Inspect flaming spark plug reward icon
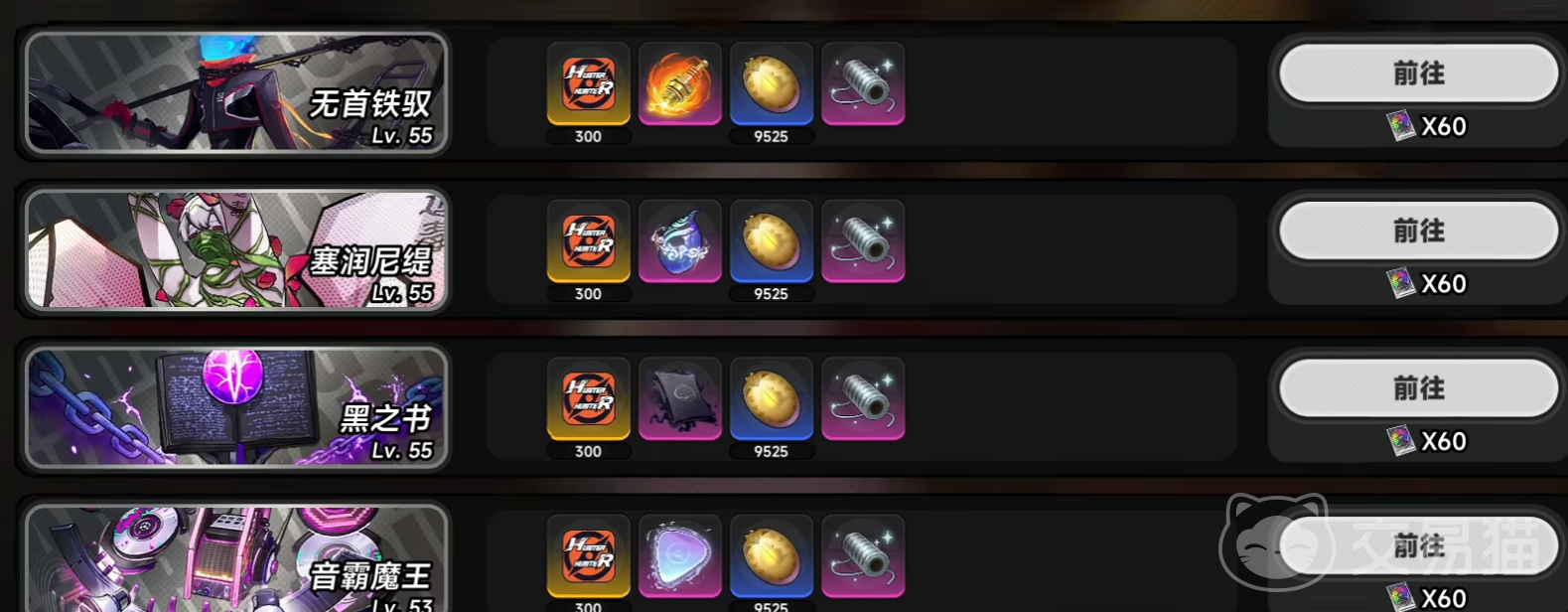 [x=680, y=83]
